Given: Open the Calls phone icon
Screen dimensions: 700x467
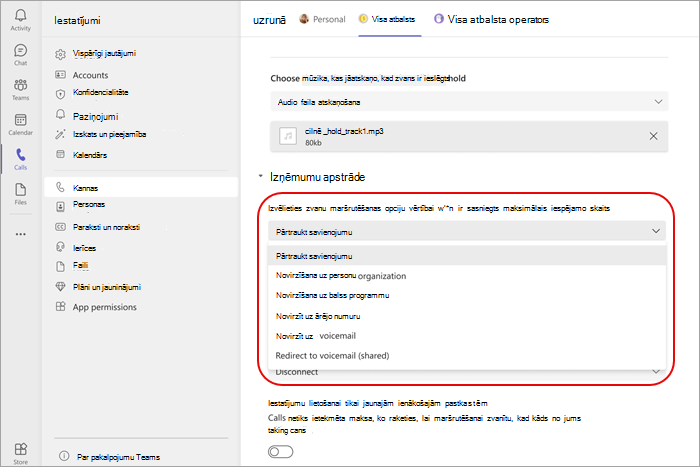Looking at the screenshot, I should [21, 155].
